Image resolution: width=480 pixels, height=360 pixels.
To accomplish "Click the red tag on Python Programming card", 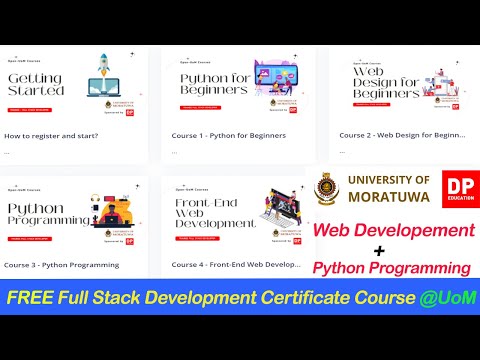I will pyautogui.click(x=30, y=239).
